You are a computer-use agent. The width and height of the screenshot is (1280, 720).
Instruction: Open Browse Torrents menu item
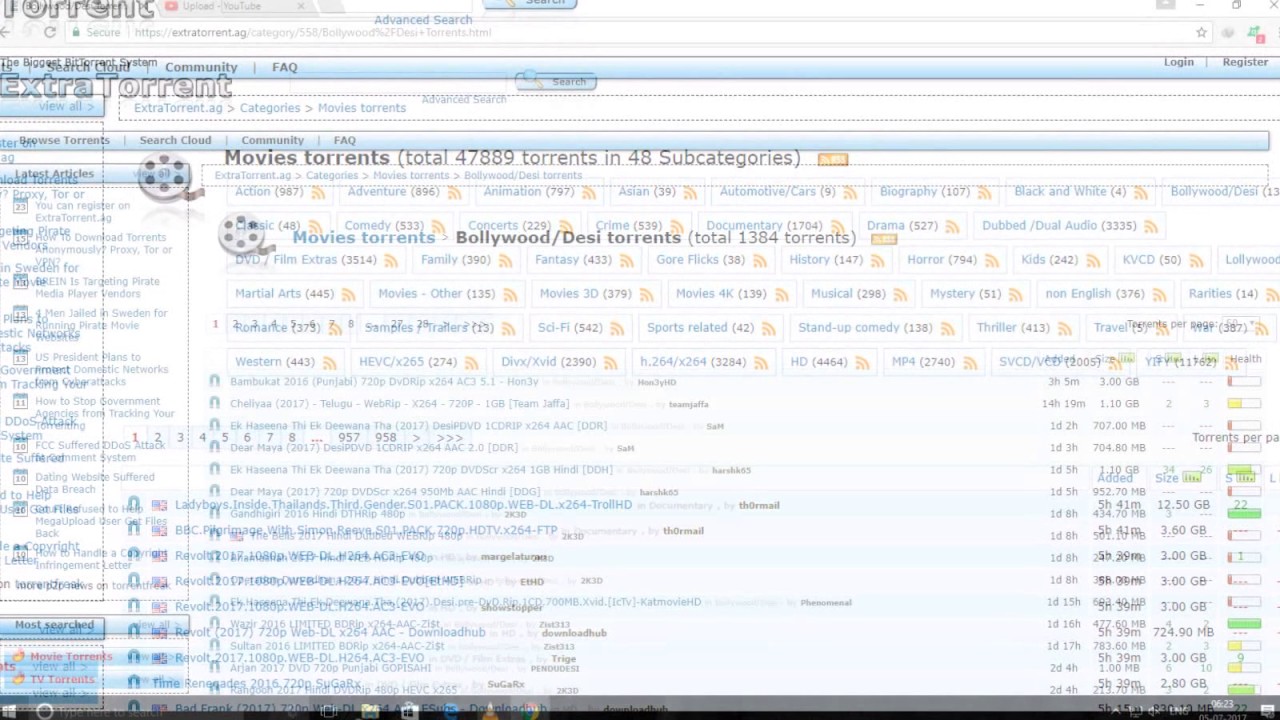64,140
